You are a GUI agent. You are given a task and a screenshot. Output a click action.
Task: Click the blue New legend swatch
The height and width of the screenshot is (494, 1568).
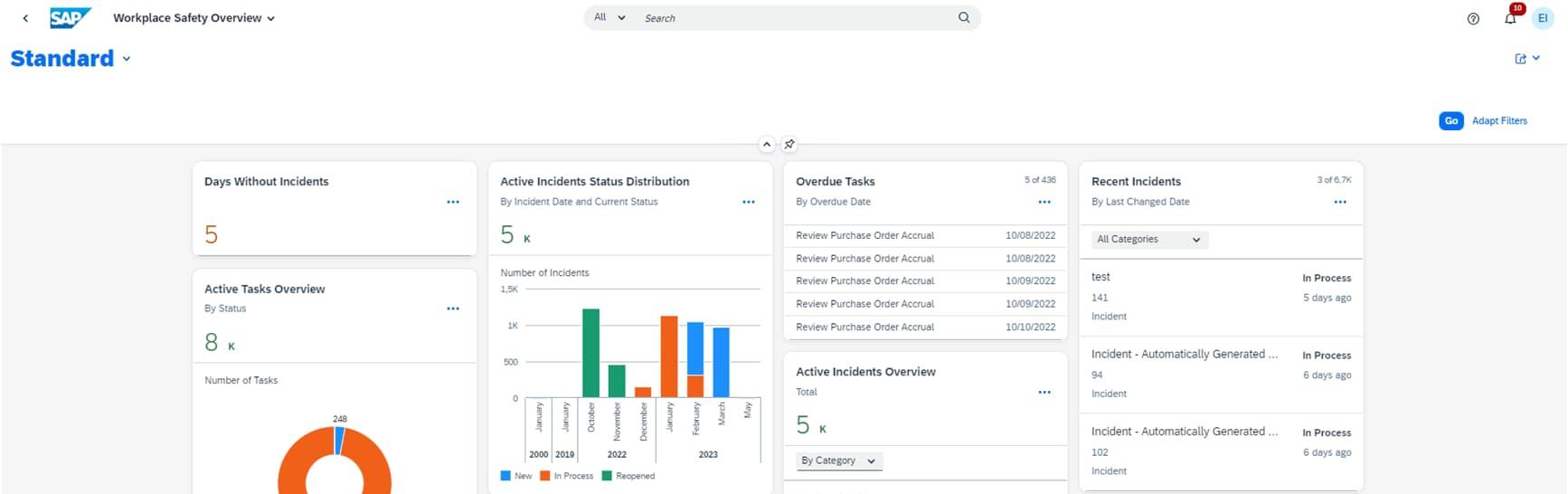(x=505, y=476)
